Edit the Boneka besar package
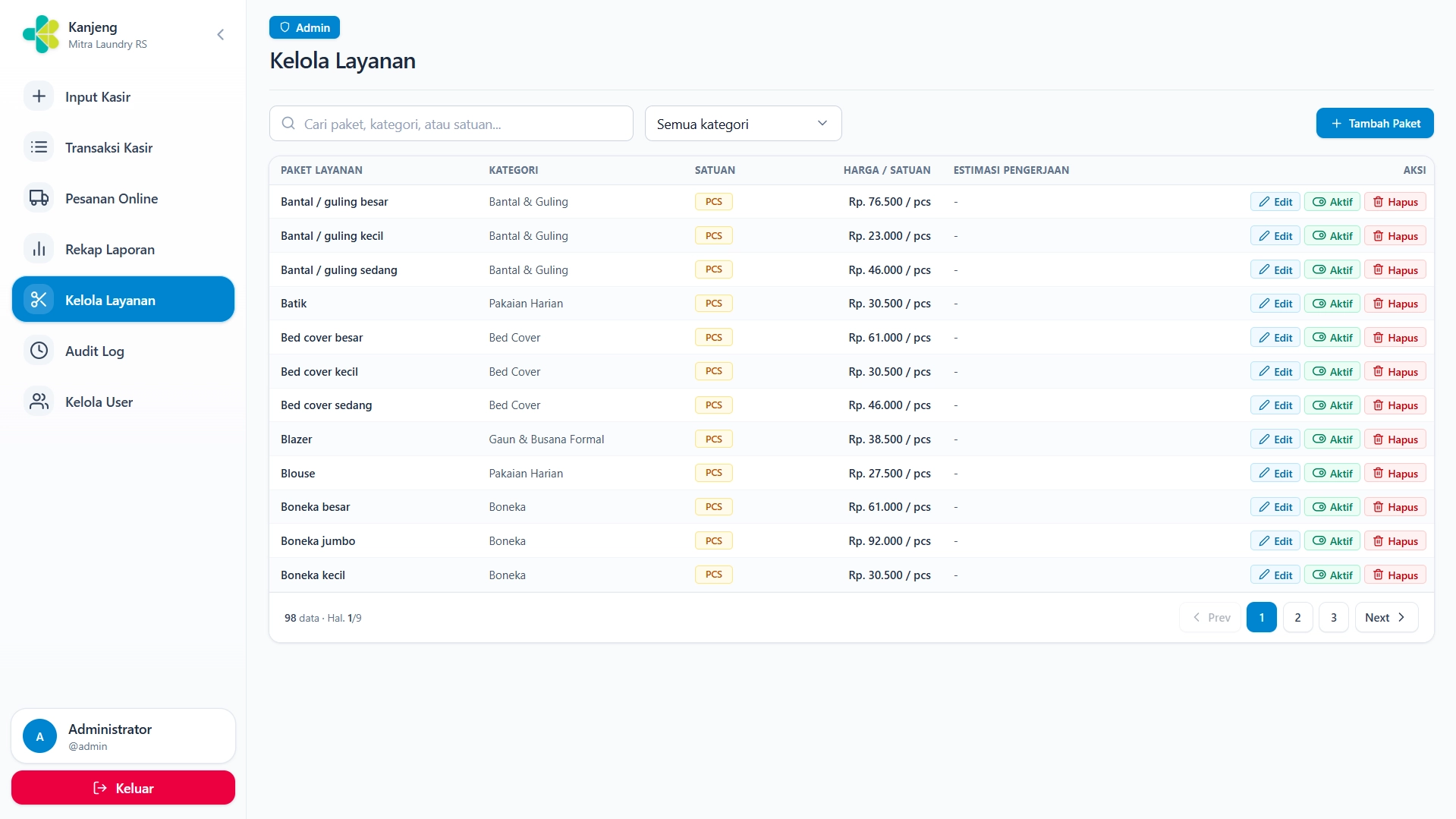The image size is (1456, 819). [x=1275, y=506]
